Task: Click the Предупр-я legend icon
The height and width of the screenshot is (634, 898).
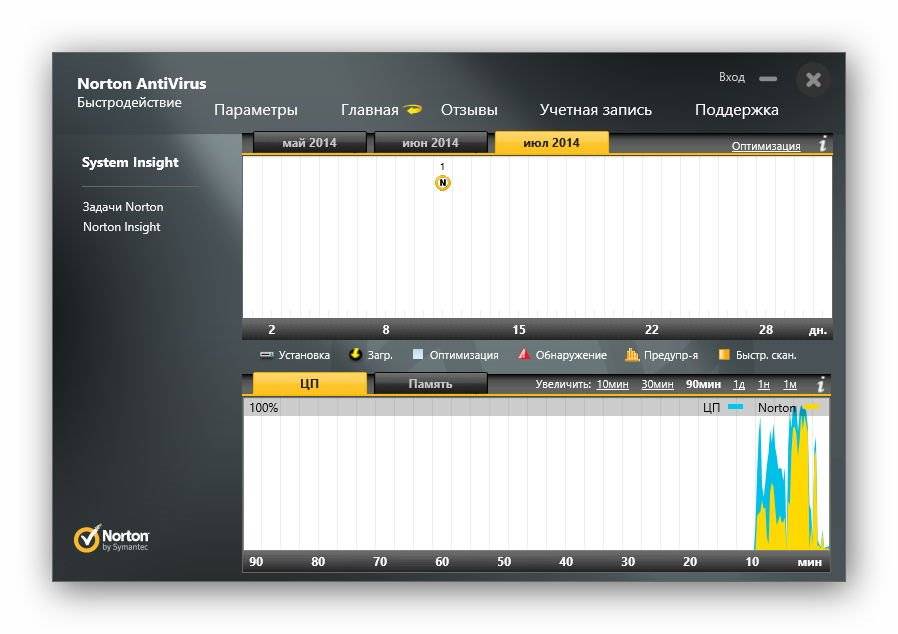Action: tap(632, 355)
